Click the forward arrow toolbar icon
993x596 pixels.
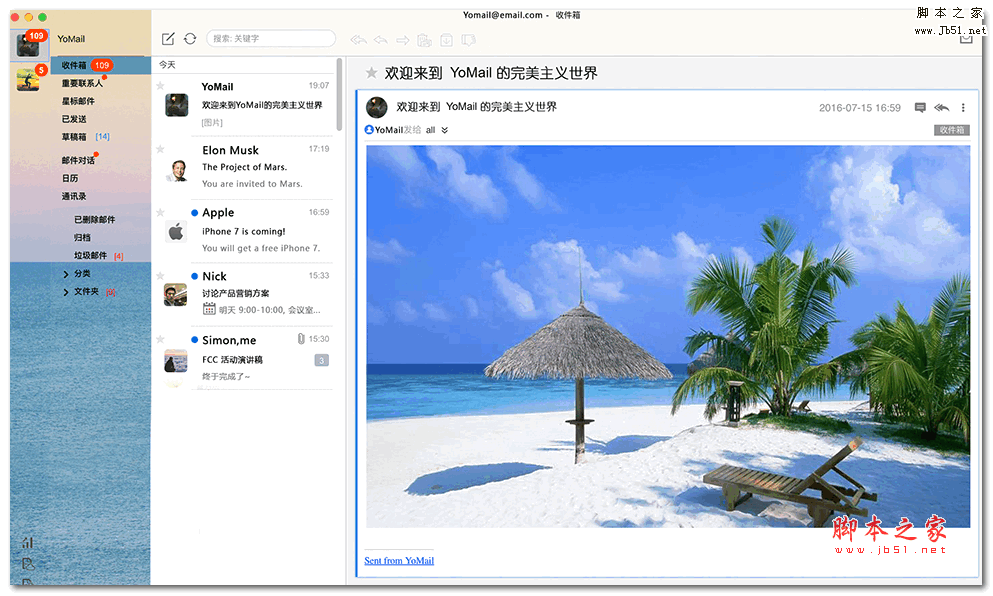403,40
